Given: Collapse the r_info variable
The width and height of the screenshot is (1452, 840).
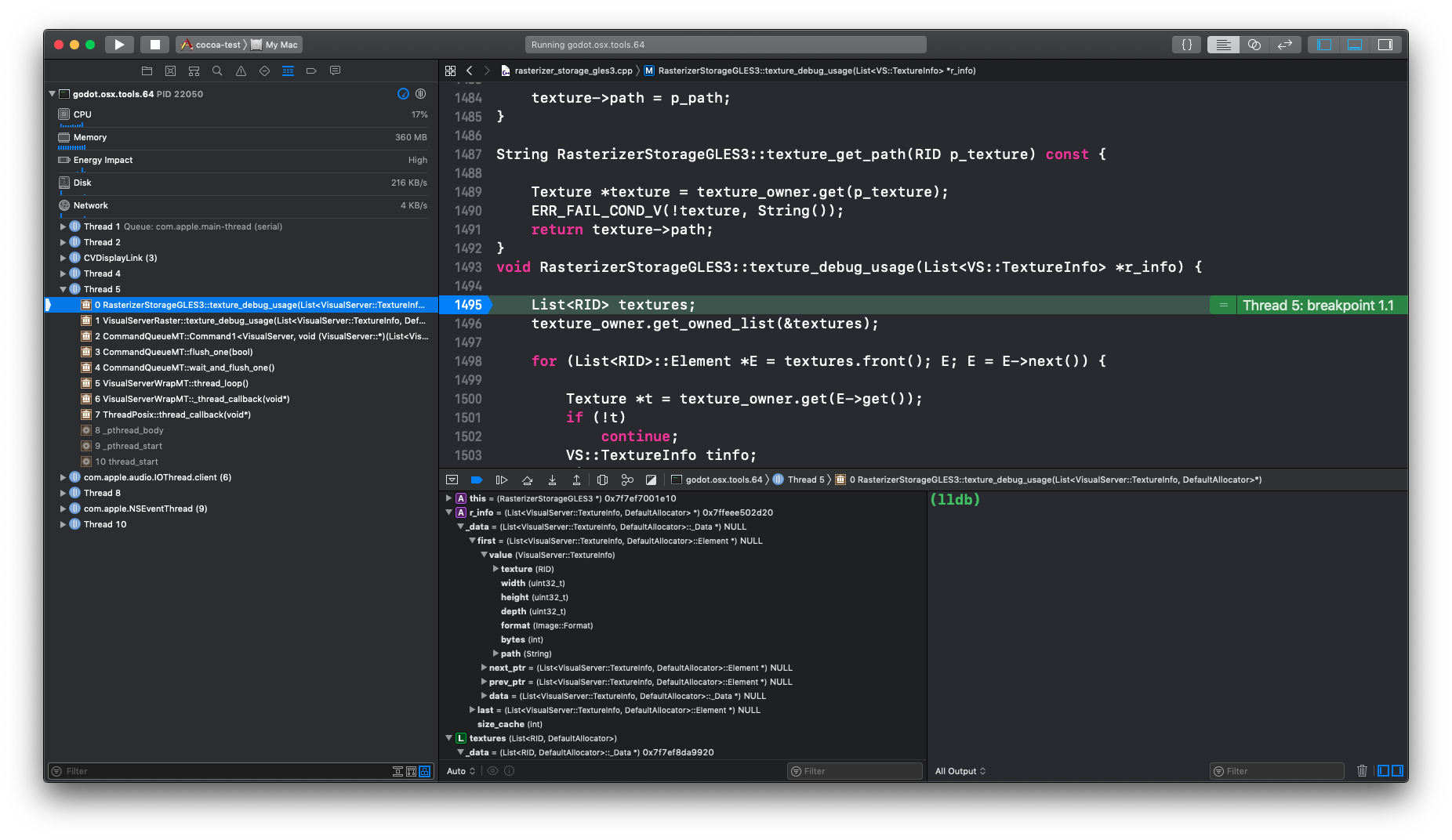Looking at the screenshot, I should click(449, 512).
